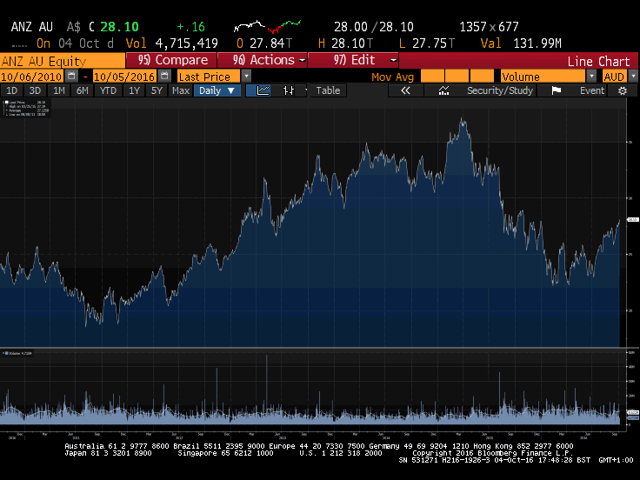Click the Copyright 2016 Bloomberg Finance text

493,453
